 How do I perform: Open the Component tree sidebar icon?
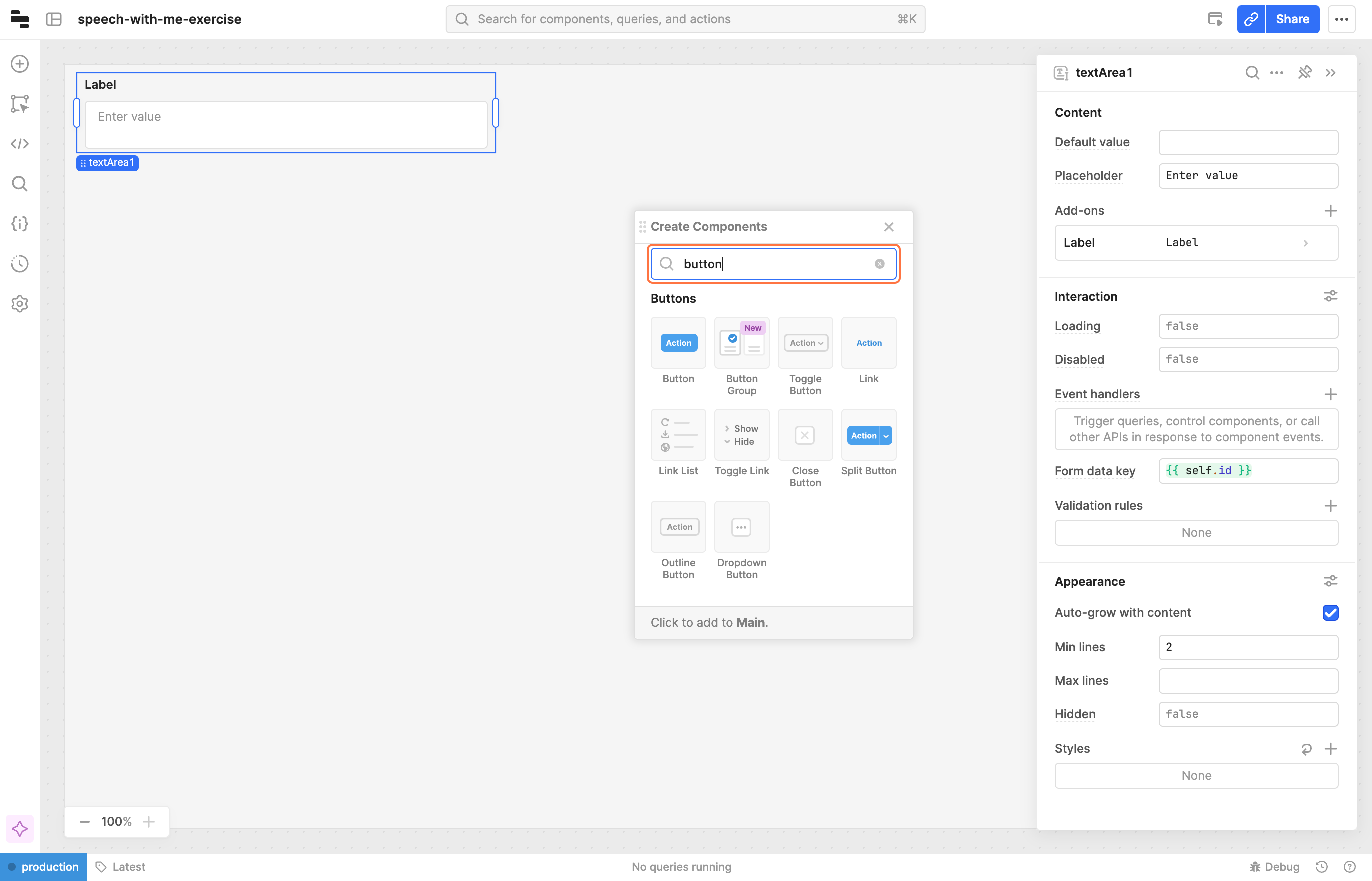pyautogui.click(x=20, y=104)
